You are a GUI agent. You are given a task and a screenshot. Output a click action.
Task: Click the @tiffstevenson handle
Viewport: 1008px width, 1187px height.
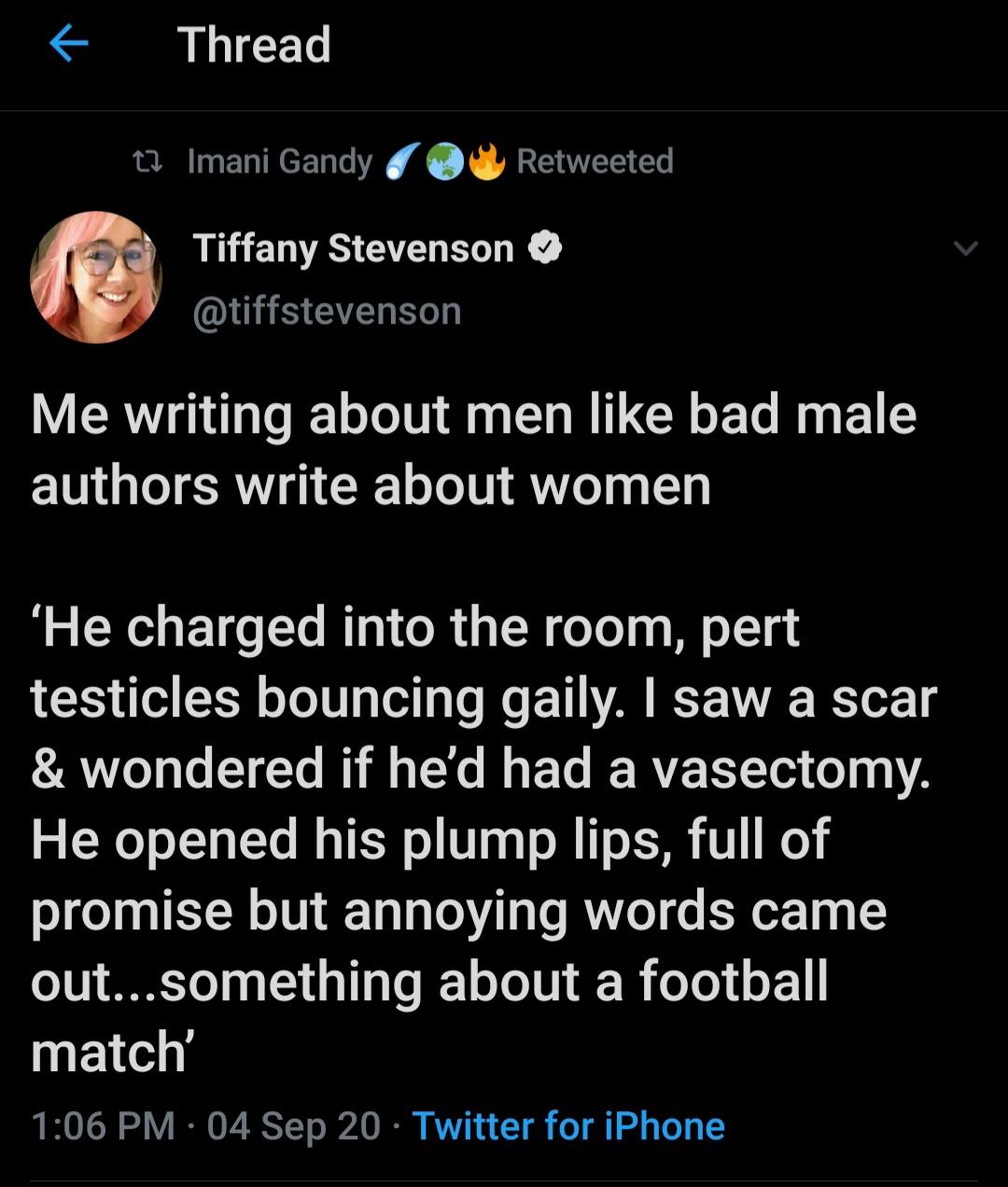[327, 311]
